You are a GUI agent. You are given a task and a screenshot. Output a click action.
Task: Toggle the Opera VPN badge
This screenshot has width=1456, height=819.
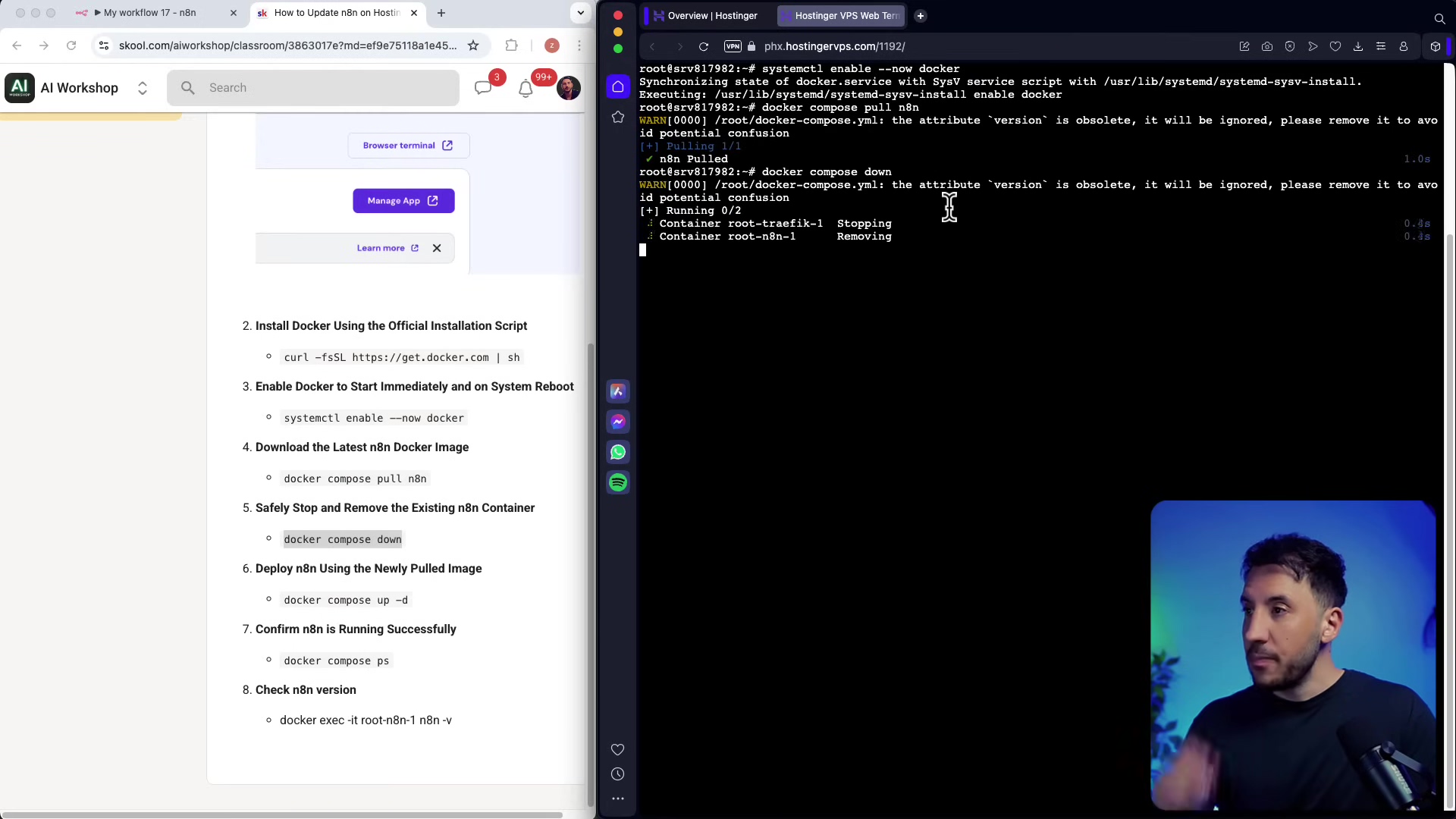pos(733,46)
